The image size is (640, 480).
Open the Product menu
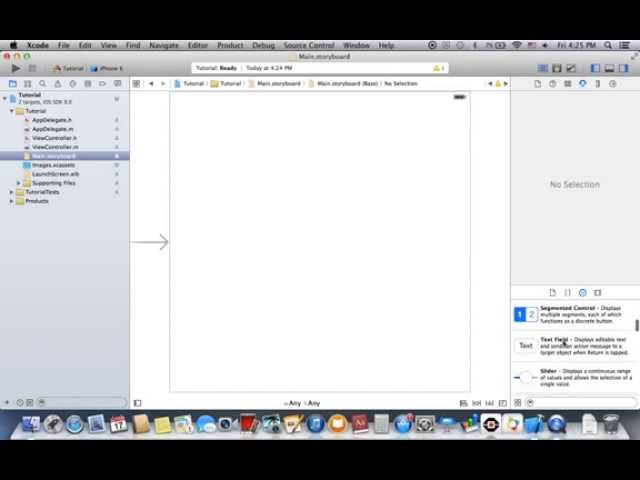coord(230,45)
